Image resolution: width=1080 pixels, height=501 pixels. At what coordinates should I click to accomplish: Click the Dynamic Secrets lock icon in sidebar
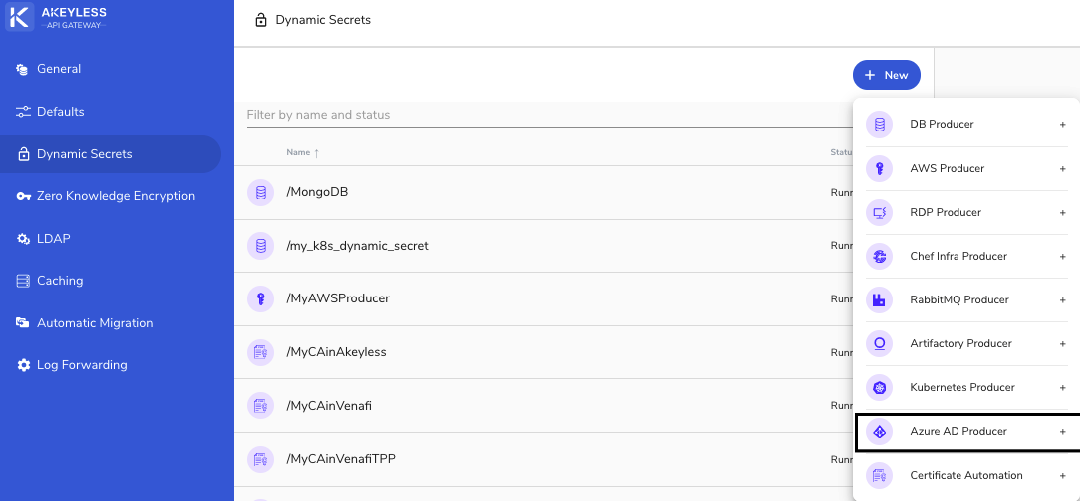point(23,154)
